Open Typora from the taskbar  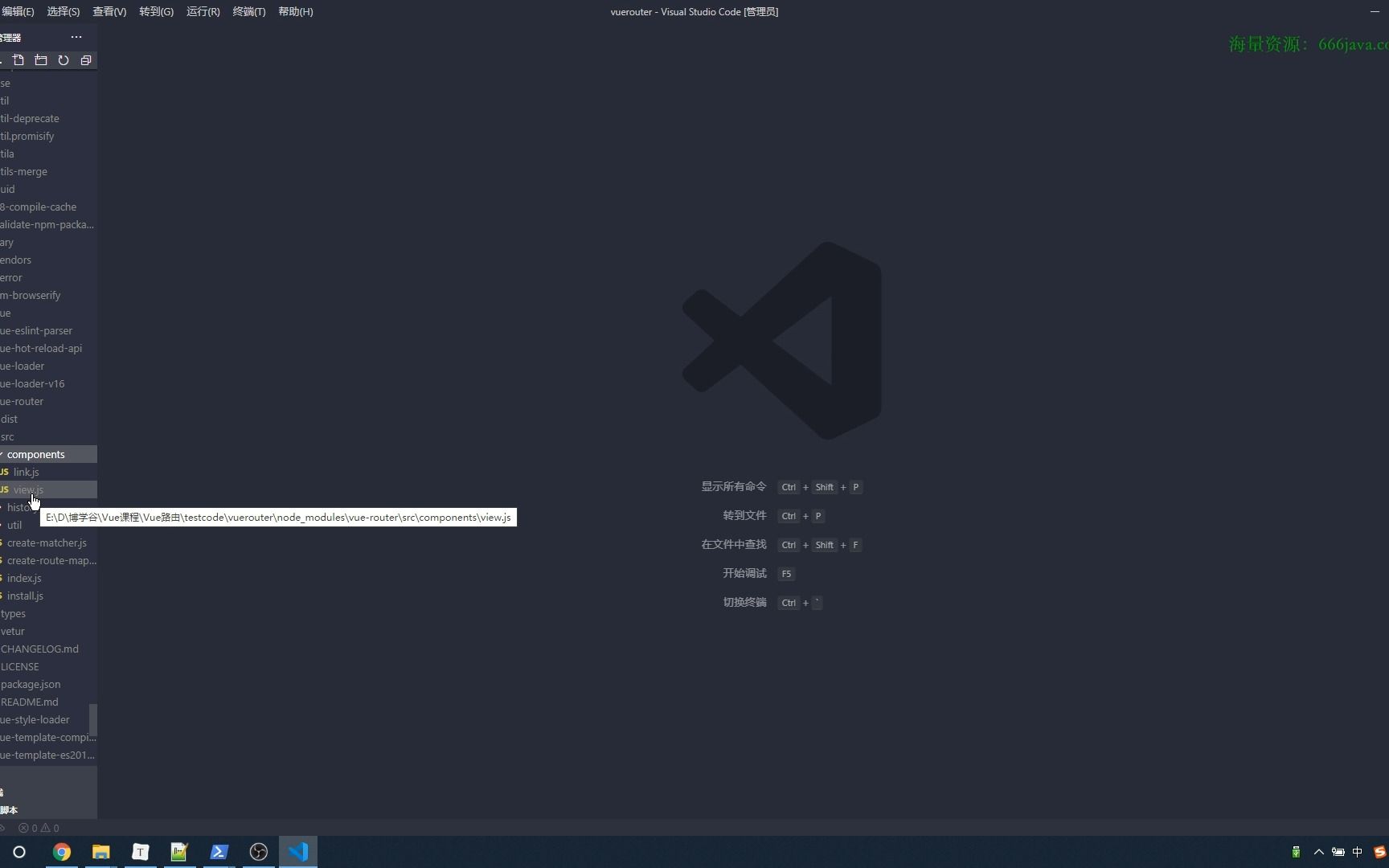point(141,852)
